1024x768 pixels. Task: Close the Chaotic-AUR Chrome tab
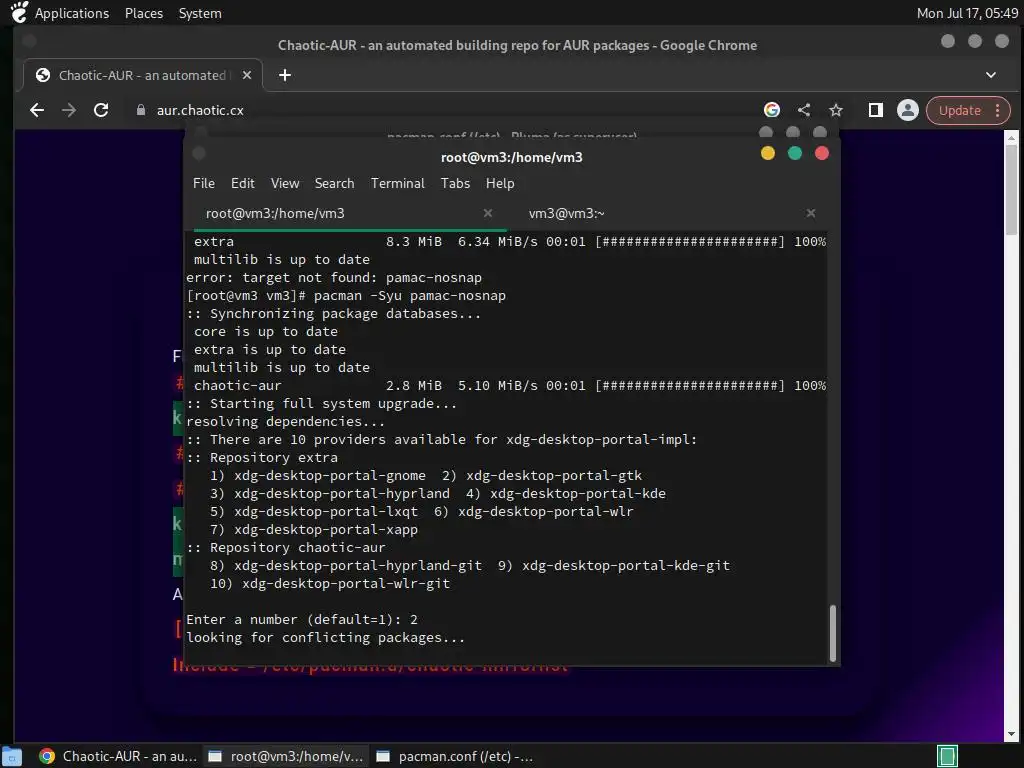tap(247, 75)
